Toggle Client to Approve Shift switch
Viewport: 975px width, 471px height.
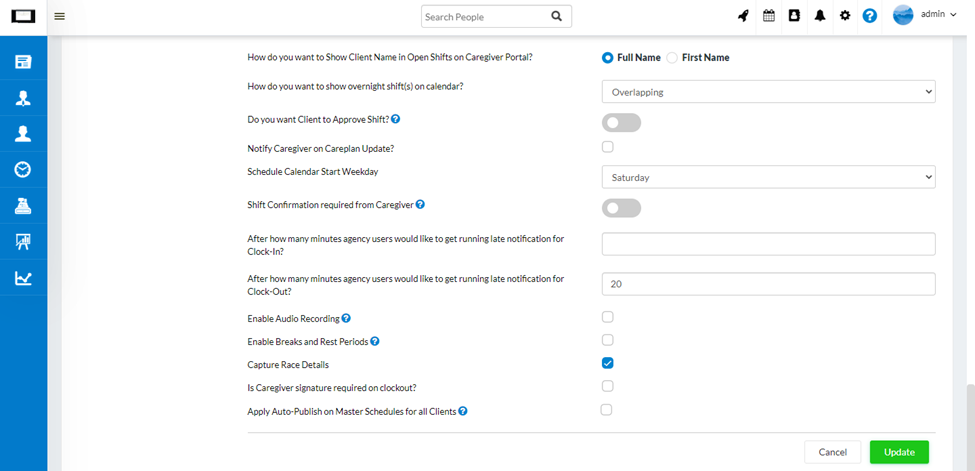(621, 123)
